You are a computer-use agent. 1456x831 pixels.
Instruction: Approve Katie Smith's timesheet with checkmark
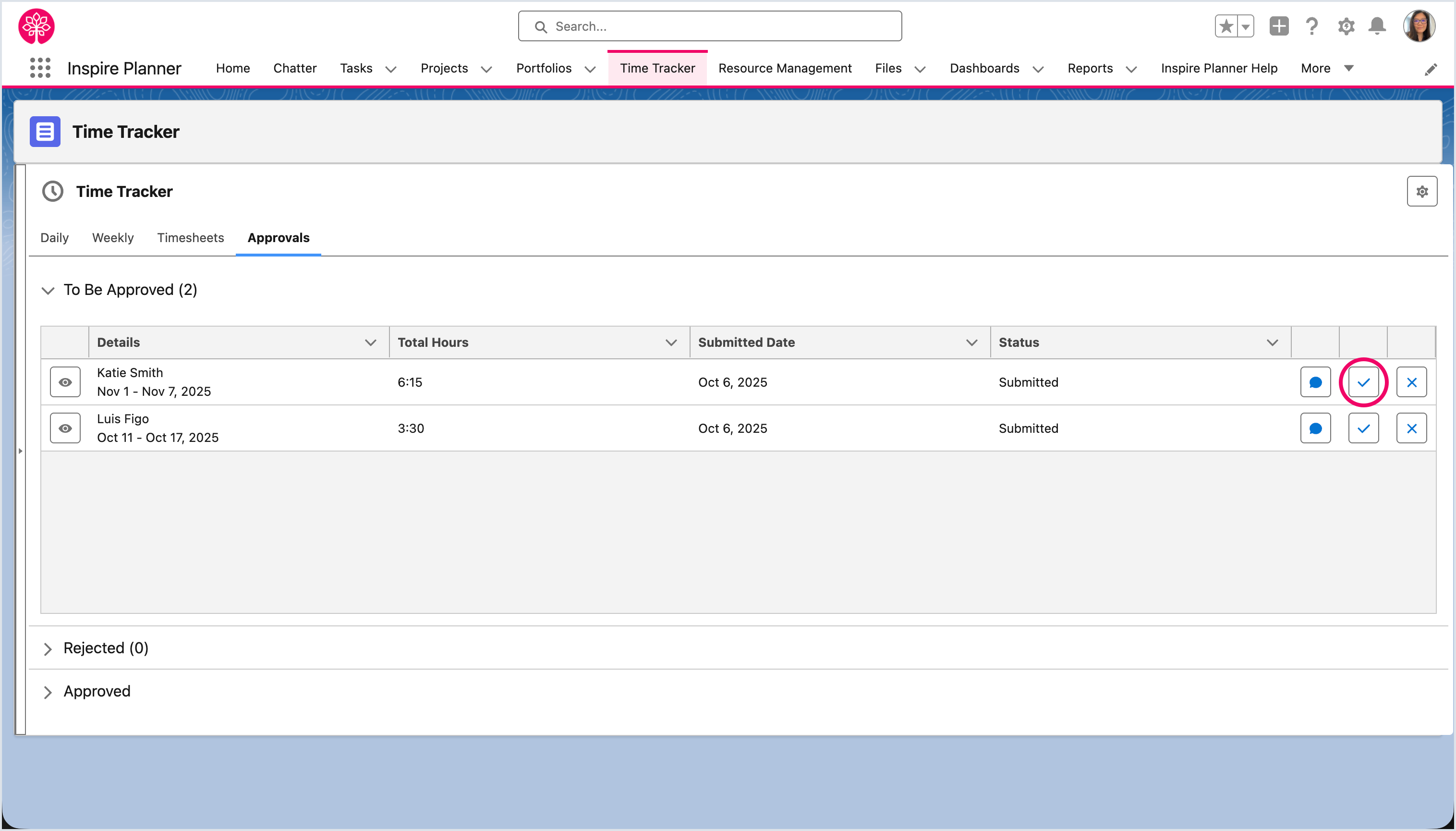point(1363,382)
